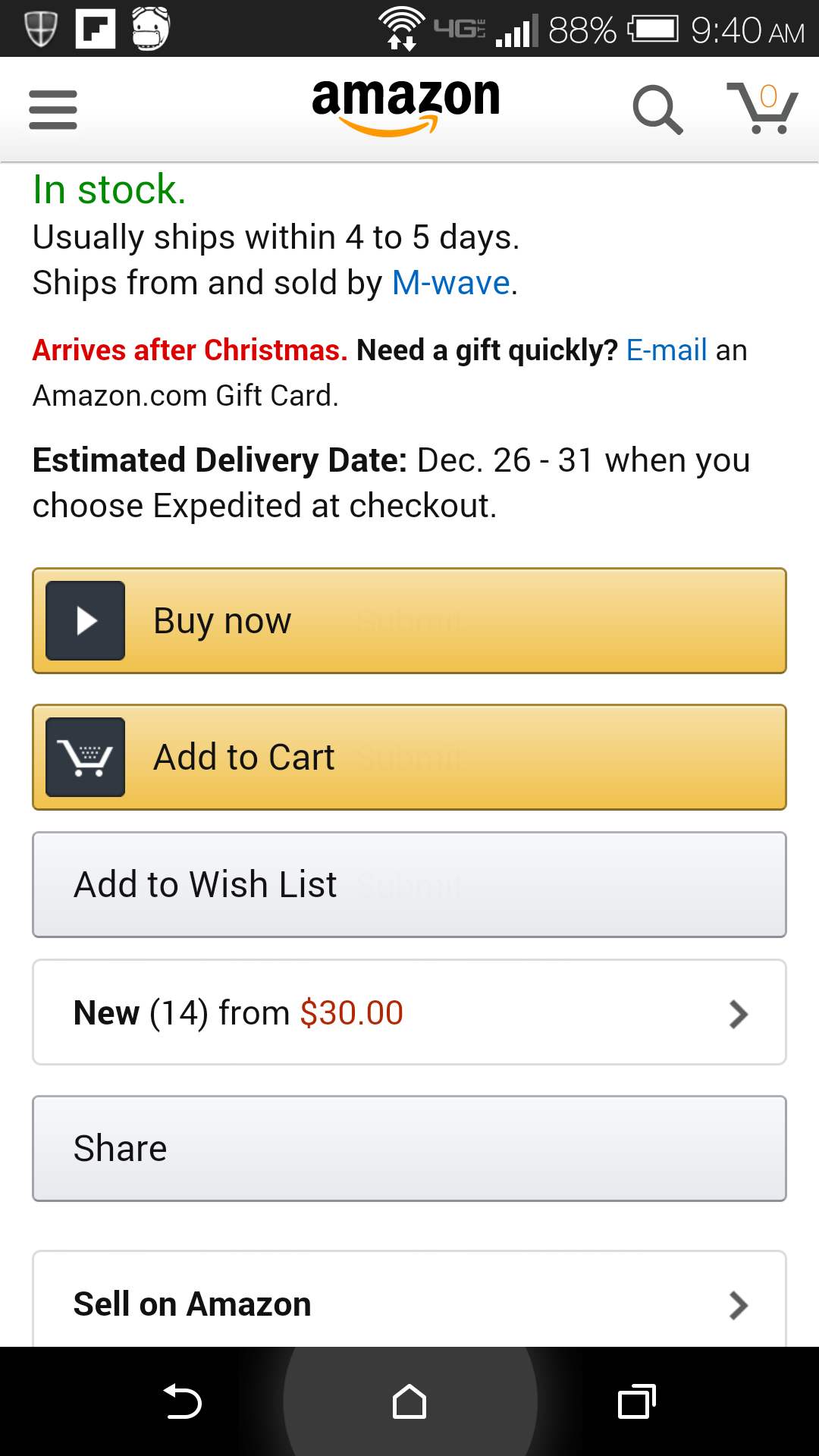The width and height of the screenshot is (819, 1456).
Task: Follow the E-mail gift card link
Action: (x=667, y=350)
